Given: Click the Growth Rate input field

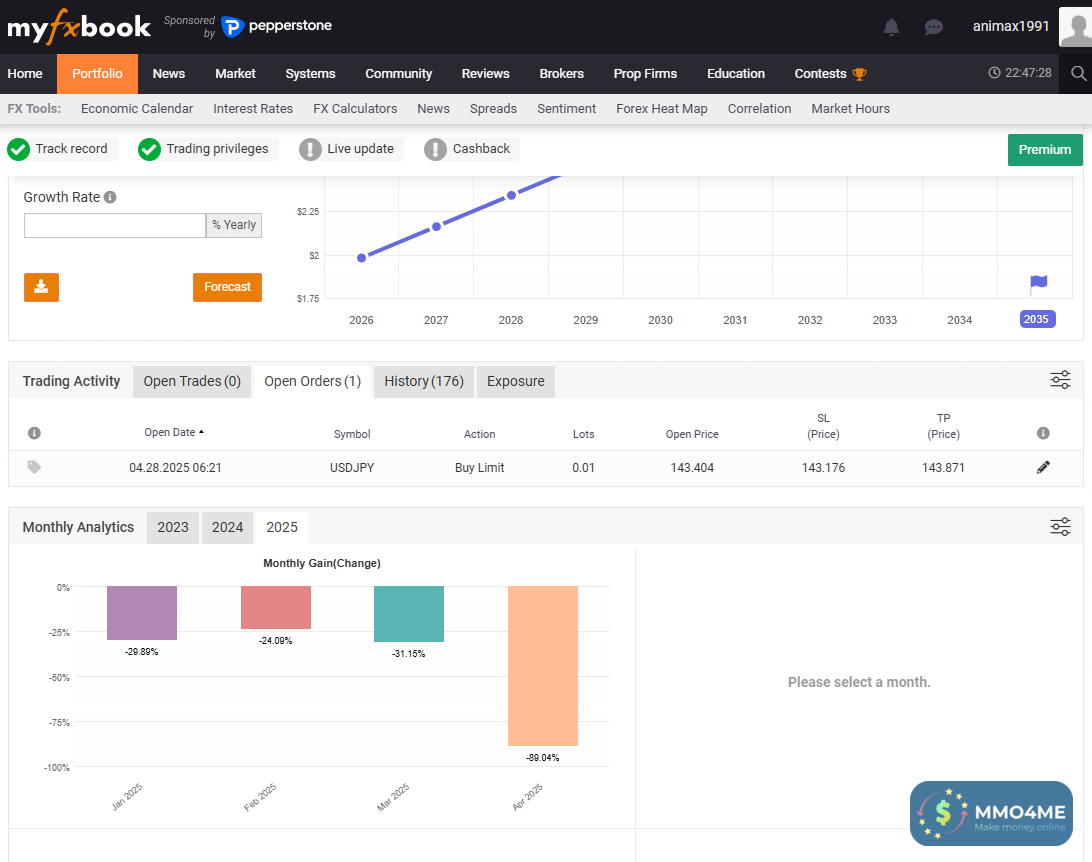Looking at the screenshot, I should [x=115, y=225].
